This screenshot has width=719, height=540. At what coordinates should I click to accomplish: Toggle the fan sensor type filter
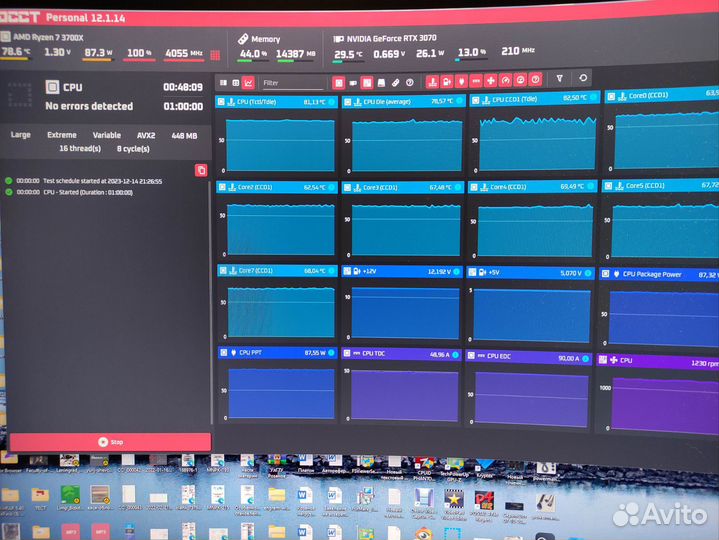pos(491,81)
